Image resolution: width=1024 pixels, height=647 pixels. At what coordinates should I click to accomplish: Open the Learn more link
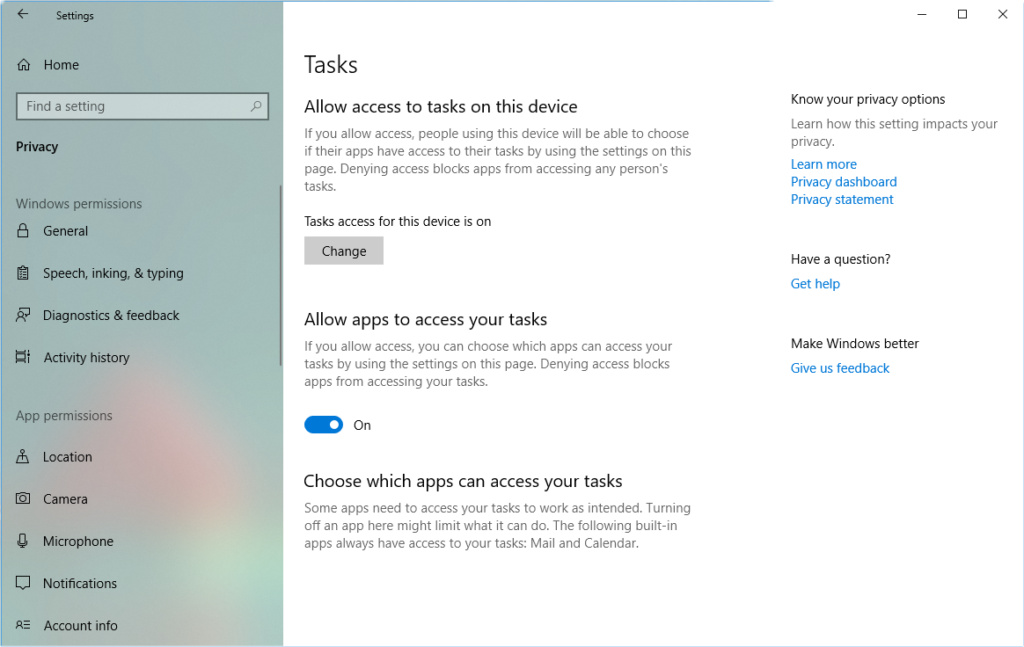click(824, 164)
